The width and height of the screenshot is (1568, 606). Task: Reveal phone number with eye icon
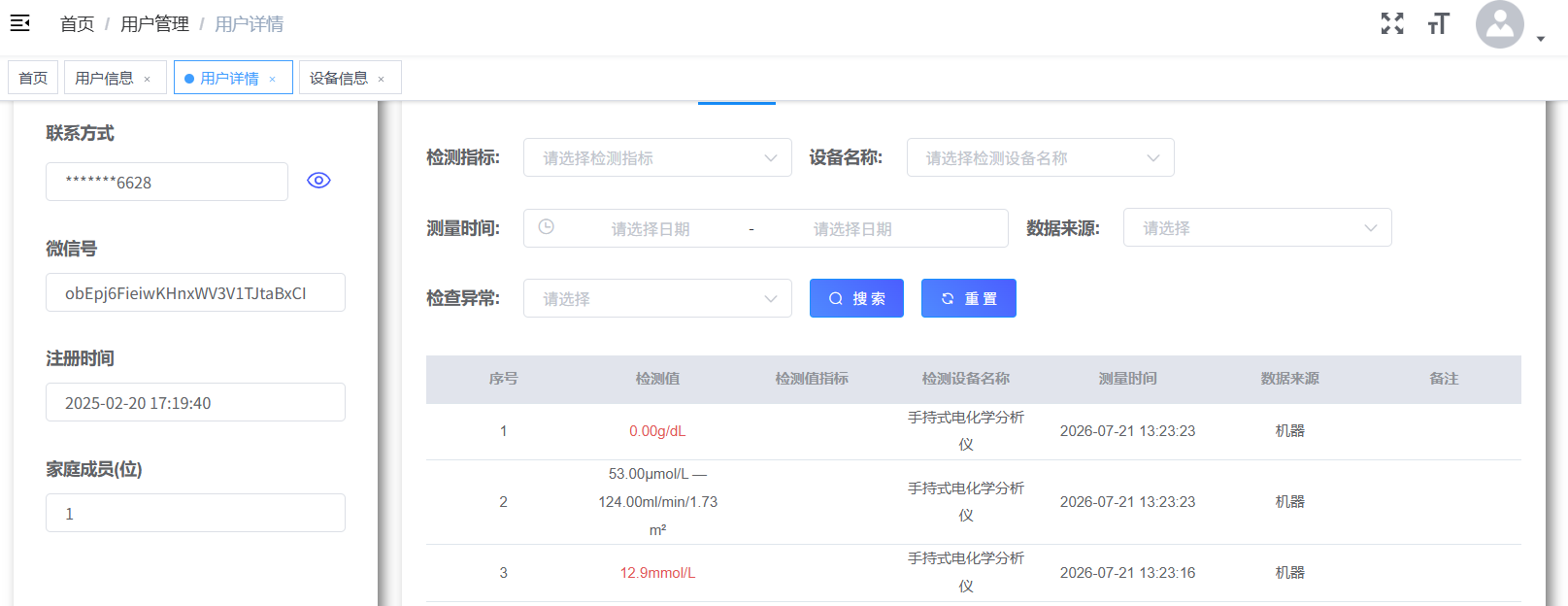[x=318, y=181]
